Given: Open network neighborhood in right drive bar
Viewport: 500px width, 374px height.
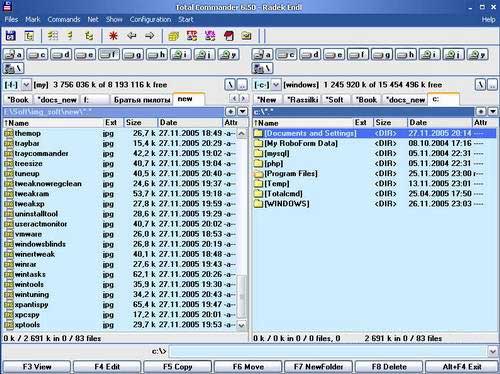Looking at the screenshot, I should (262, 69).
